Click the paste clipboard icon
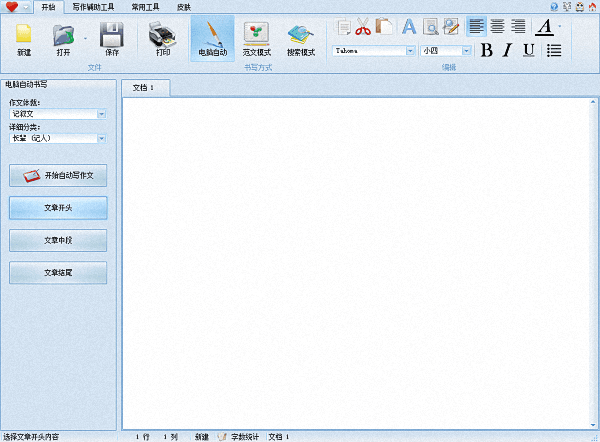 click(383, 27)
